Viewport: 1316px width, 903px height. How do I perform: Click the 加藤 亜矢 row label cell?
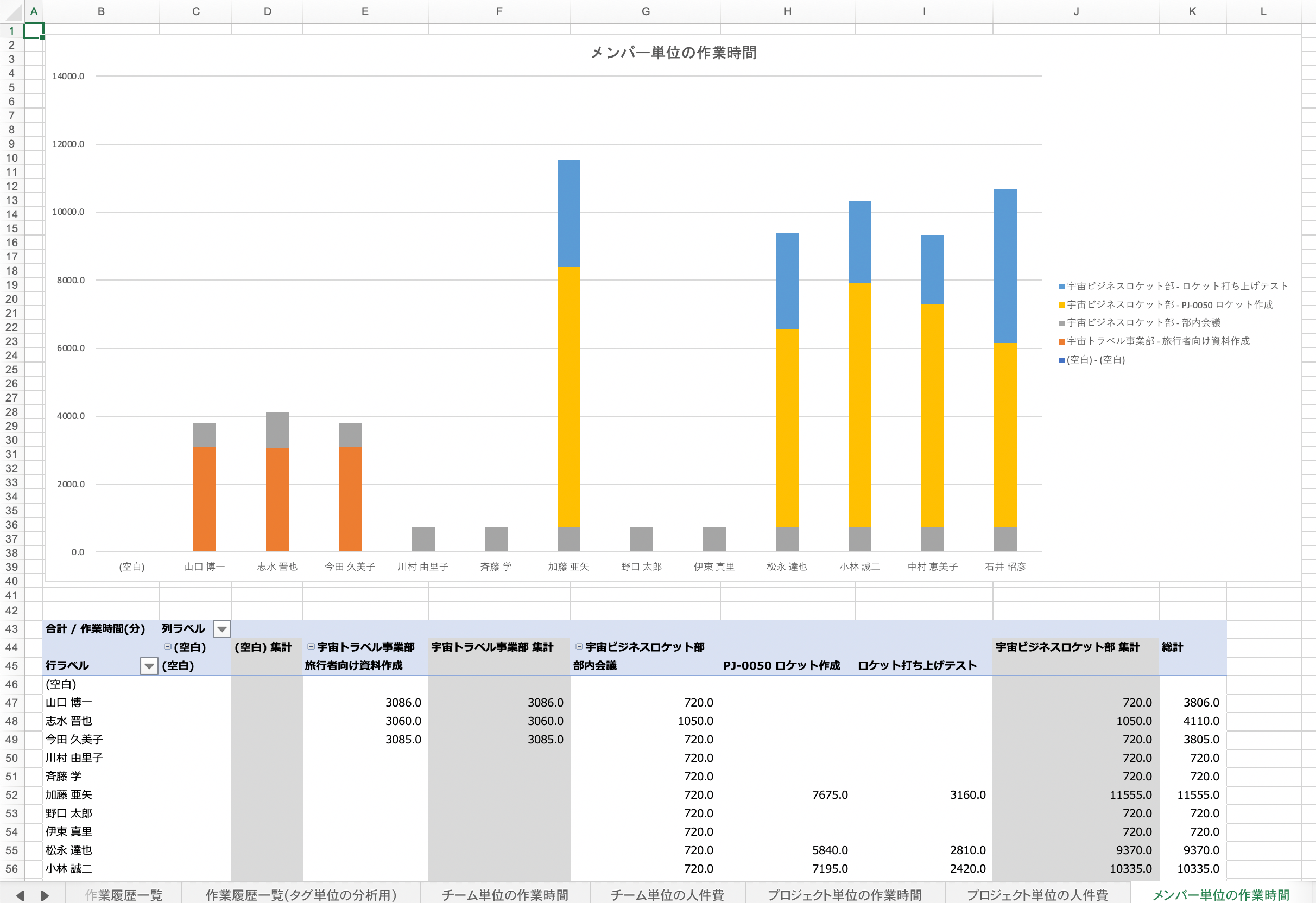point(69,795)
